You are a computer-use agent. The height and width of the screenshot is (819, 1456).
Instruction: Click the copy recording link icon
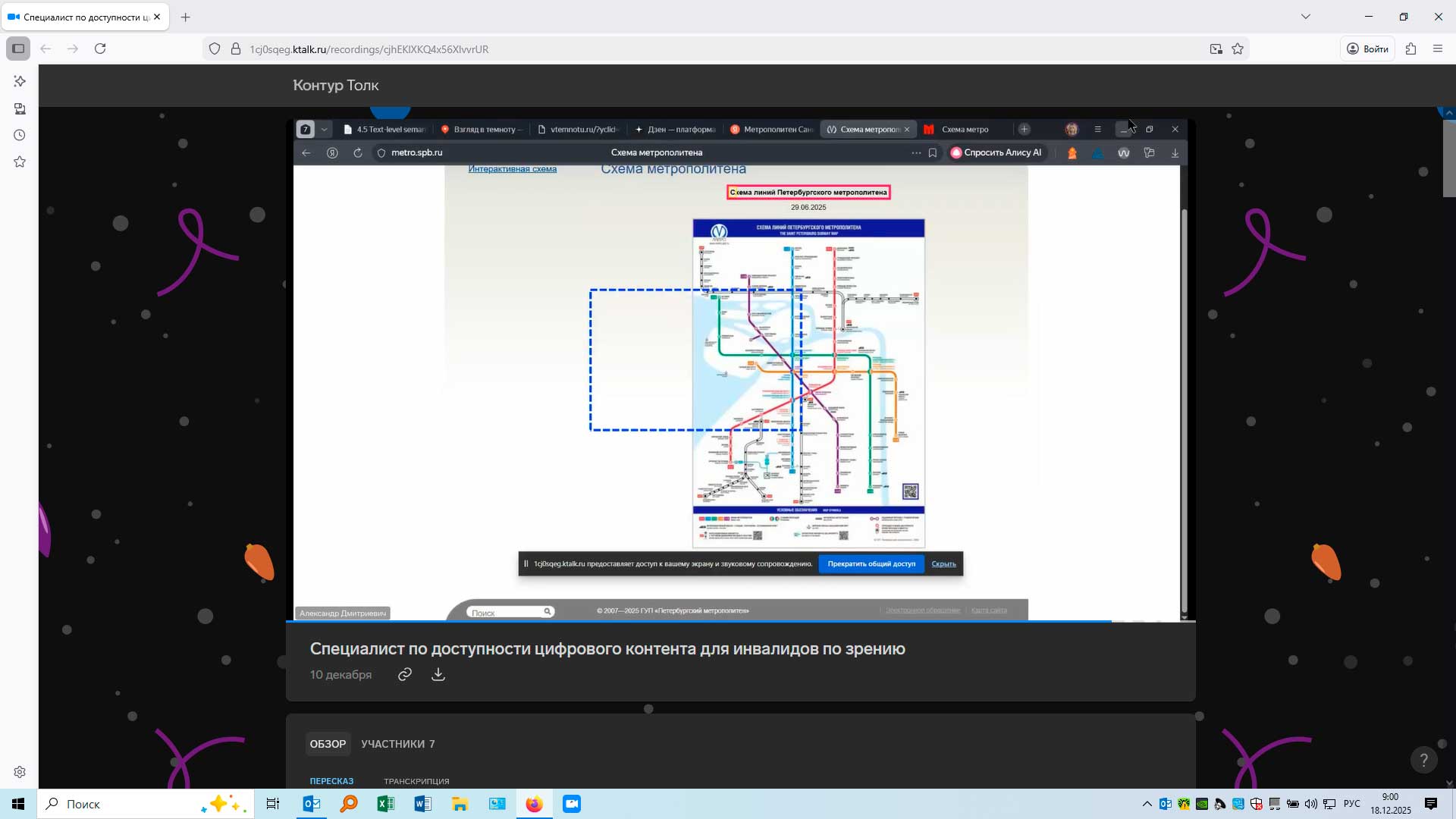tap(405, 674)
